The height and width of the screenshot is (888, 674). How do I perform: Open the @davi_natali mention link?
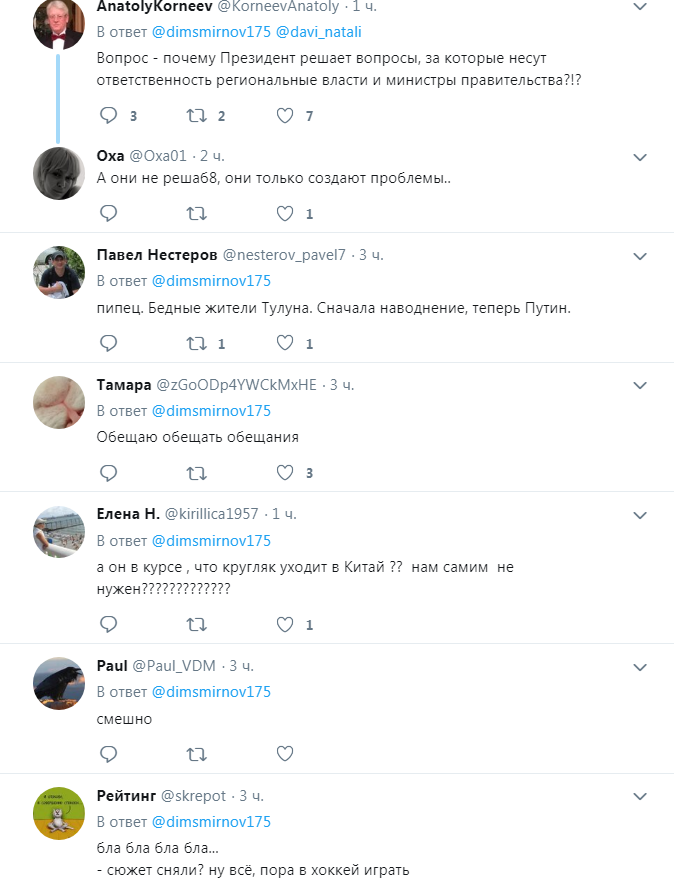click(x=318, y=31)
